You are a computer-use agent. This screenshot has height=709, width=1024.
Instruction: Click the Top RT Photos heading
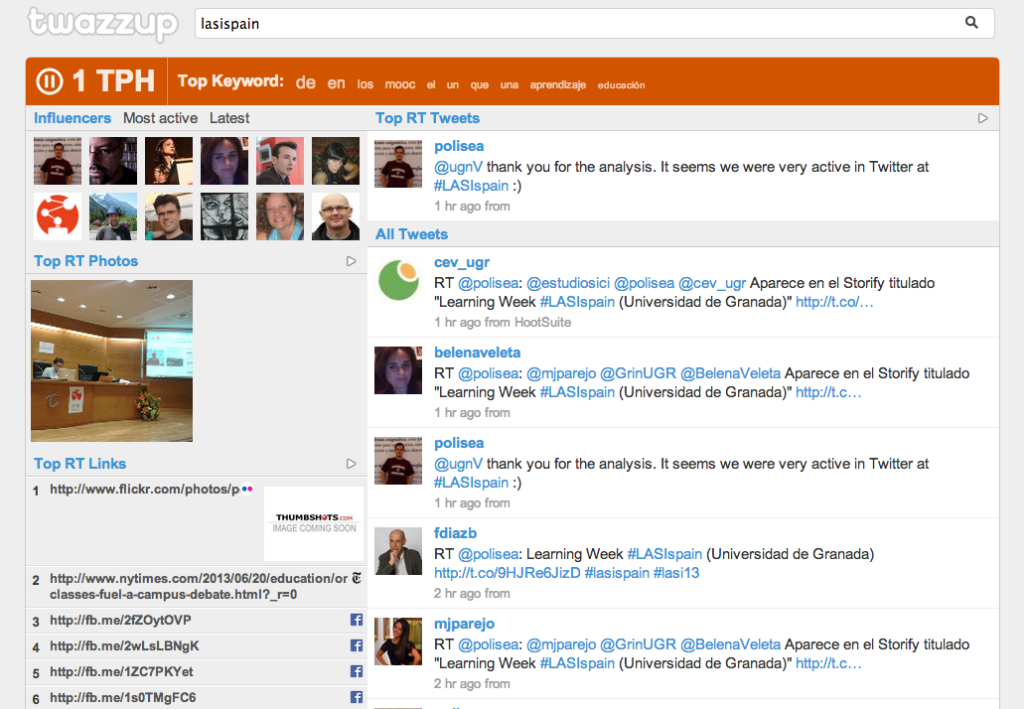click(86, 261)
